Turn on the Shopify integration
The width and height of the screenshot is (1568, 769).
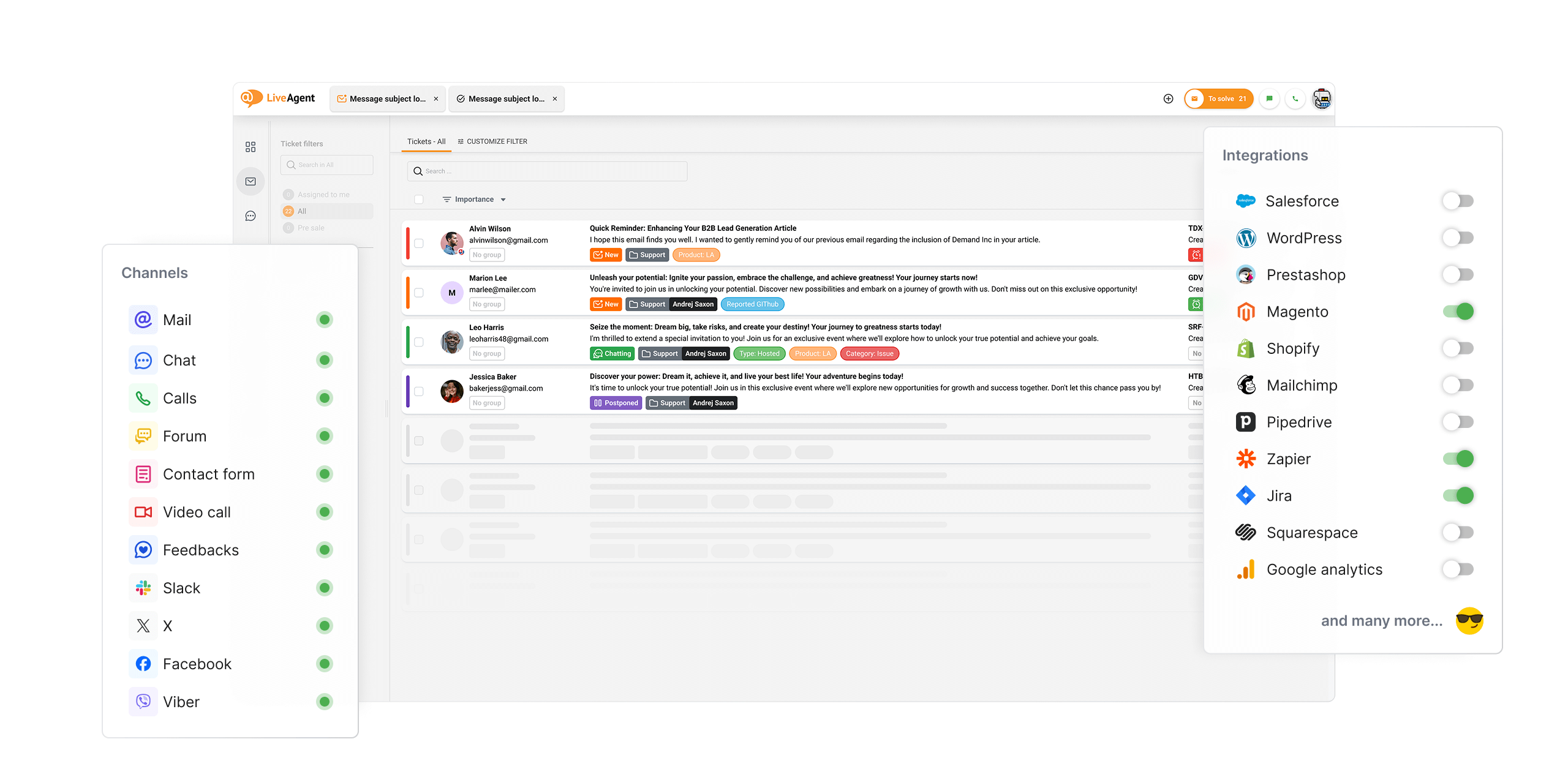1458,348
